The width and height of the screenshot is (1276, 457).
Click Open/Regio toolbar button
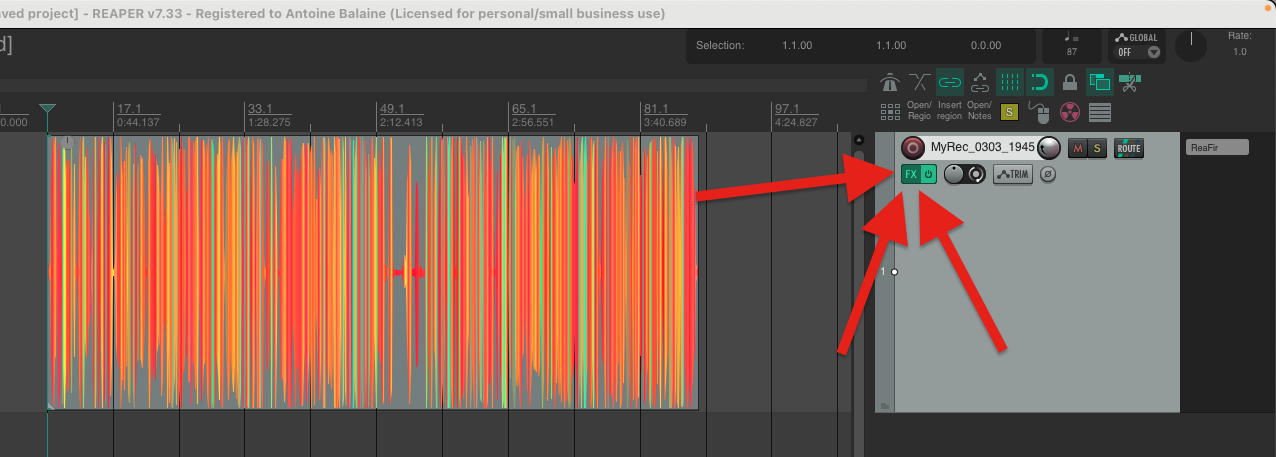919,111
